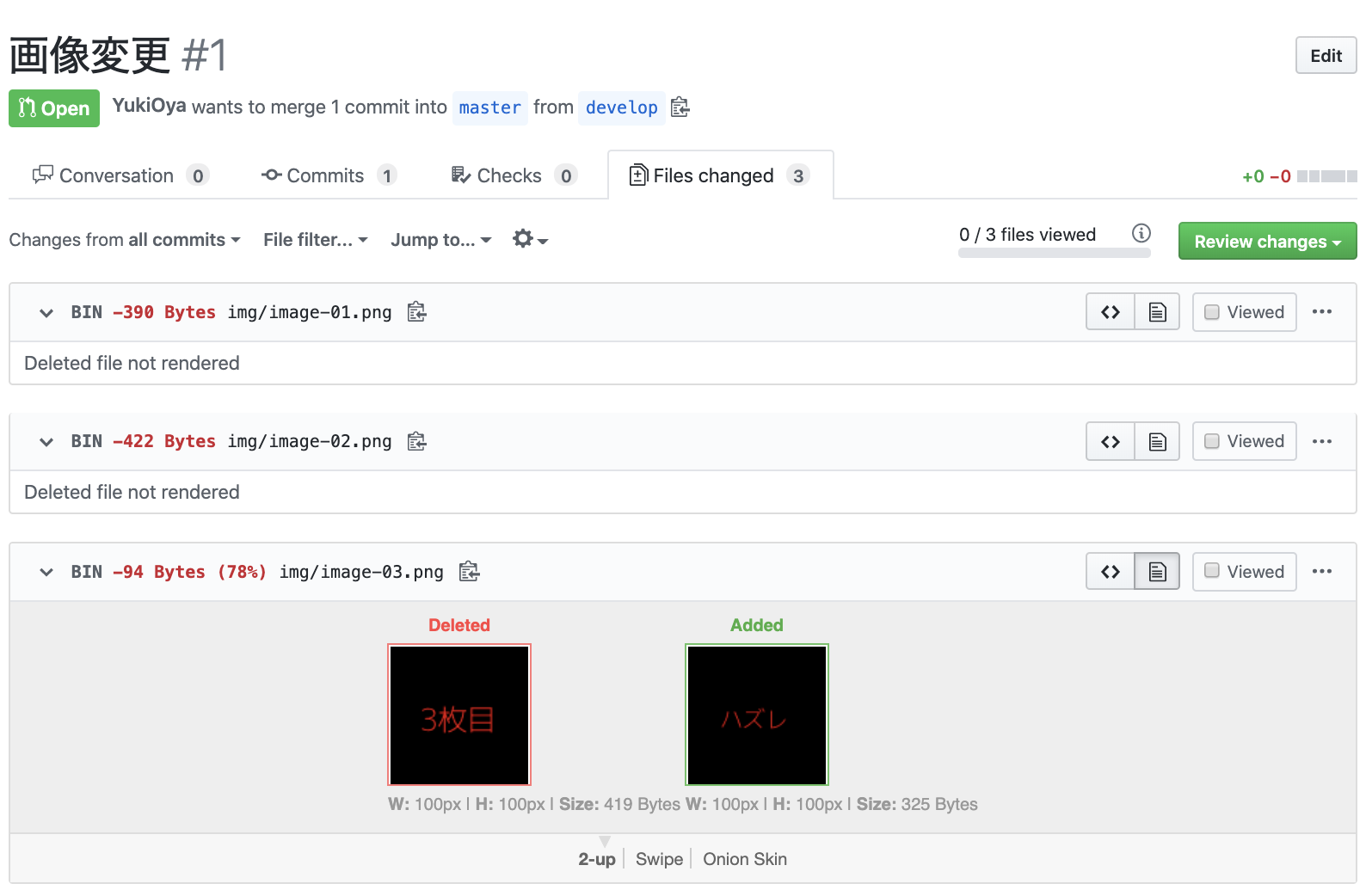Viewport: 1366px width, 896px height.
Task: Show source diff for image-02.png
Action: 1111,441
